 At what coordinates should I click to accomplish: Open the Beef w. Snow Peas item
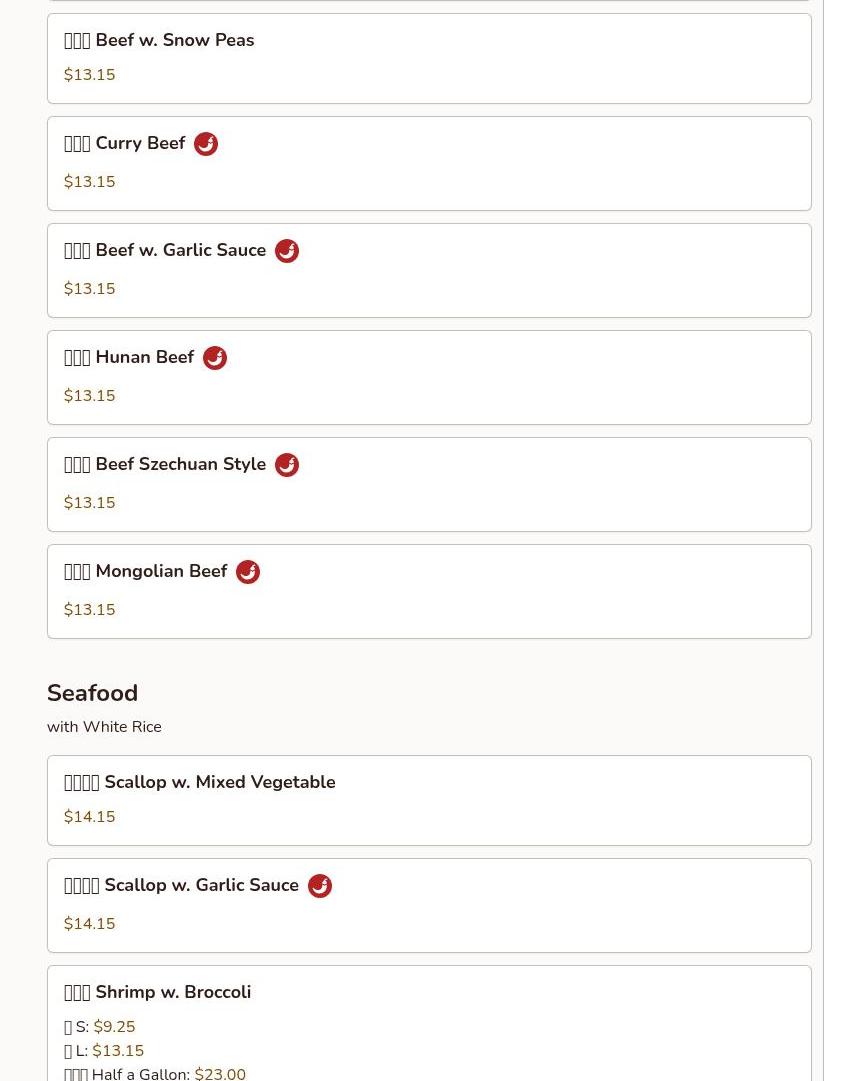pyautogui.click(x=174, y=40)
